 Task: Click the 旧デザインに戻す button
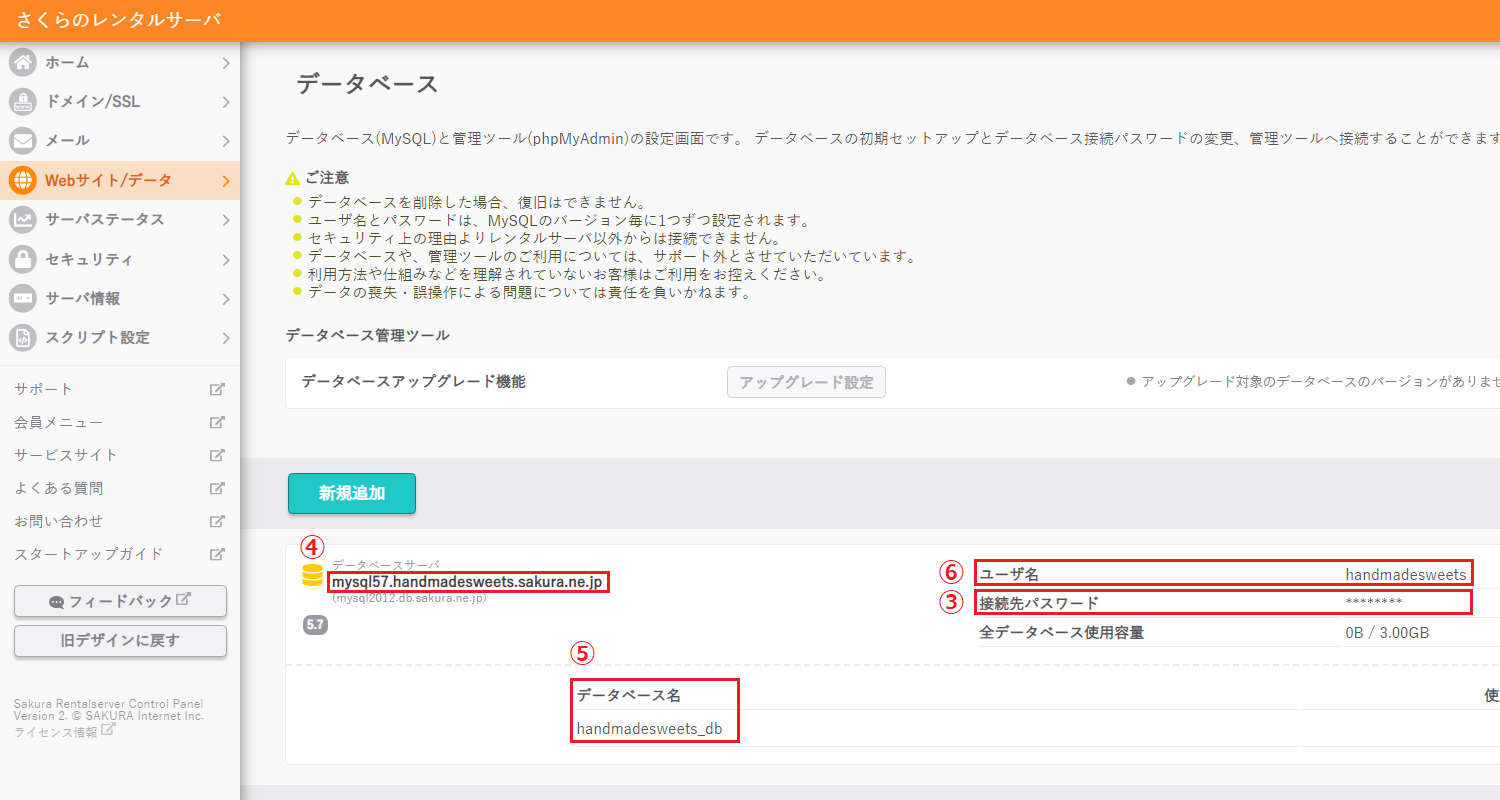tap(120, 641)
